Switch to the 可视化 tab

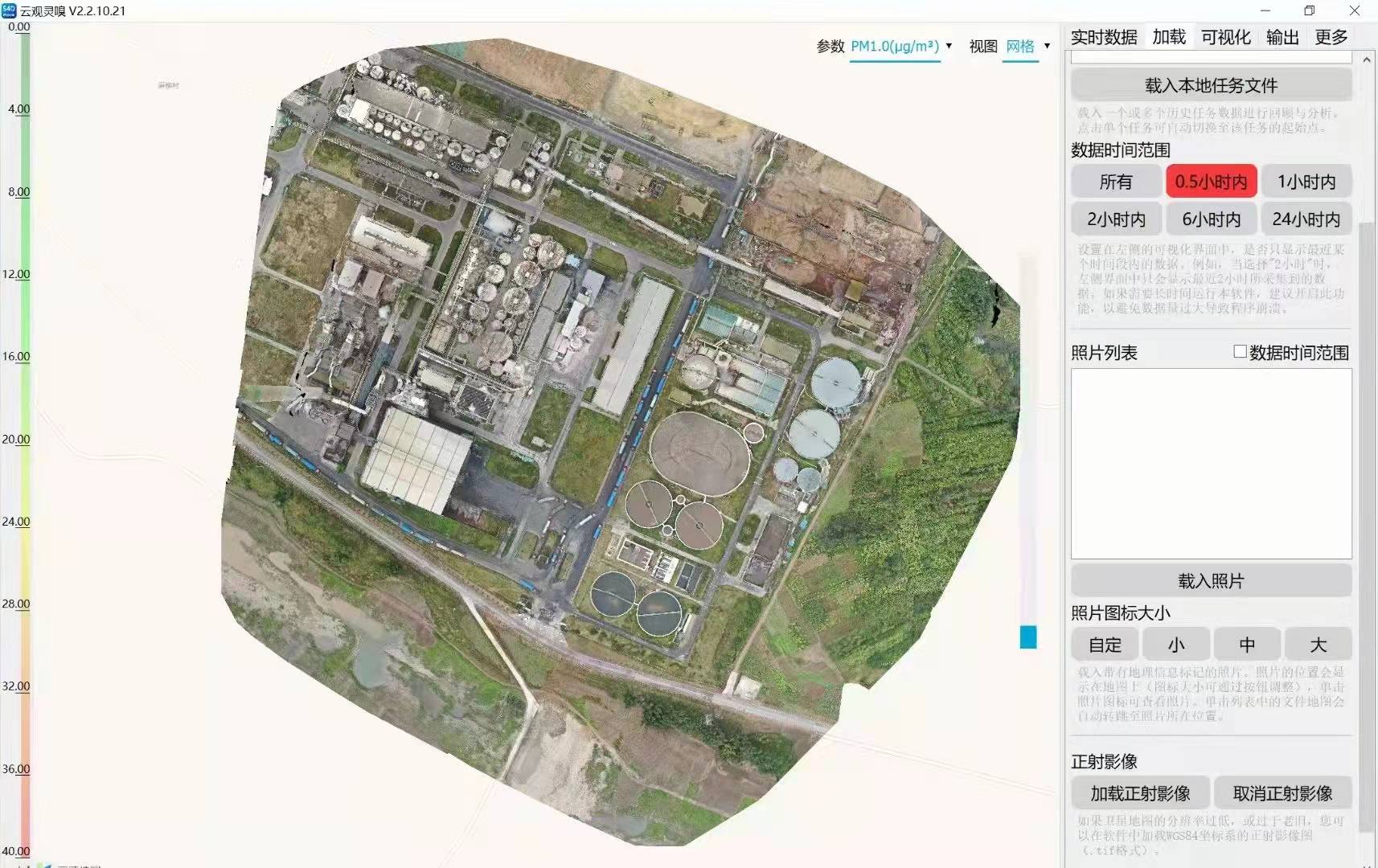pyautogui.click(x=1225, y=37)
